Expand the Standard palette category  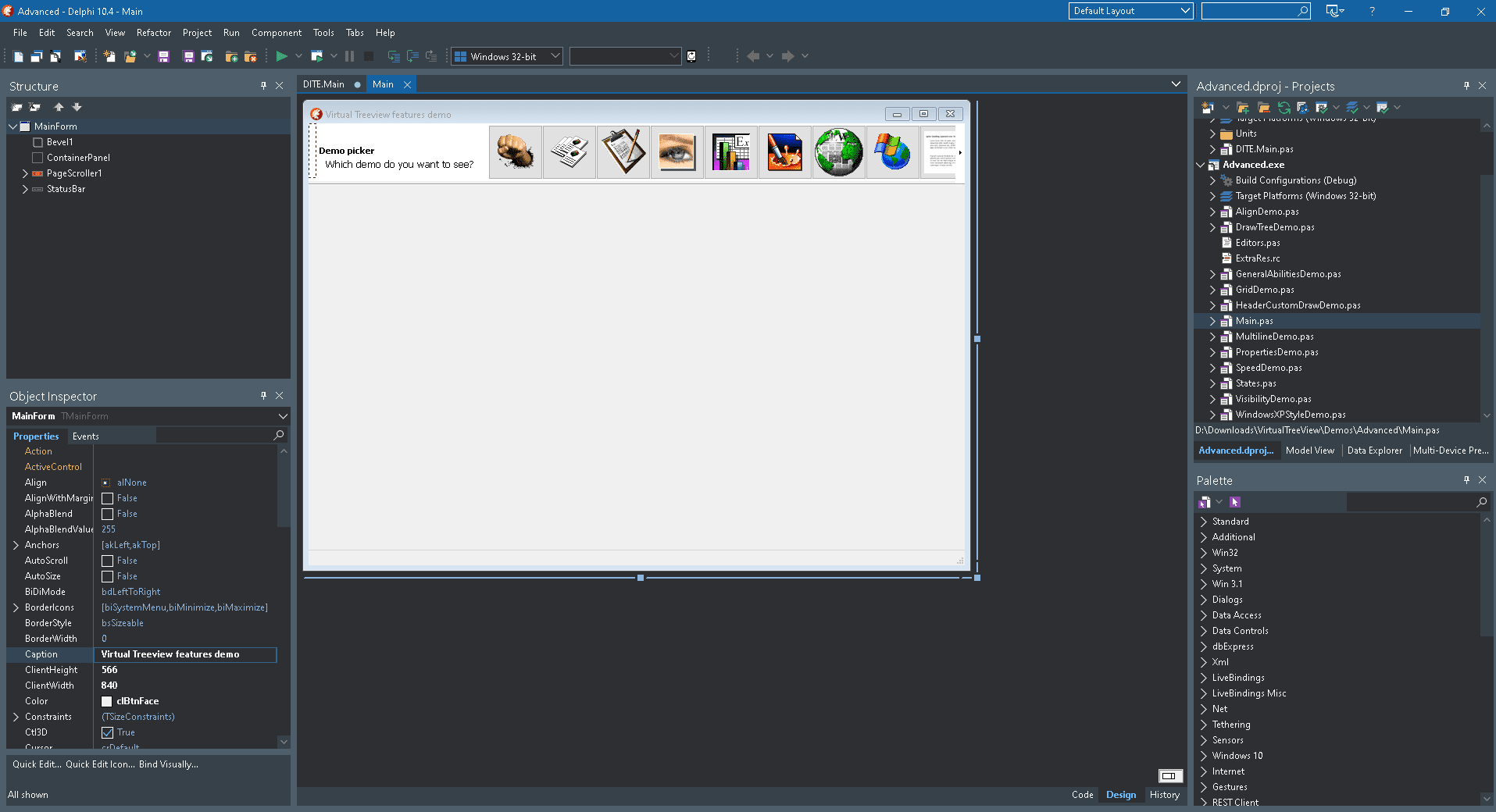point(1204,522)
